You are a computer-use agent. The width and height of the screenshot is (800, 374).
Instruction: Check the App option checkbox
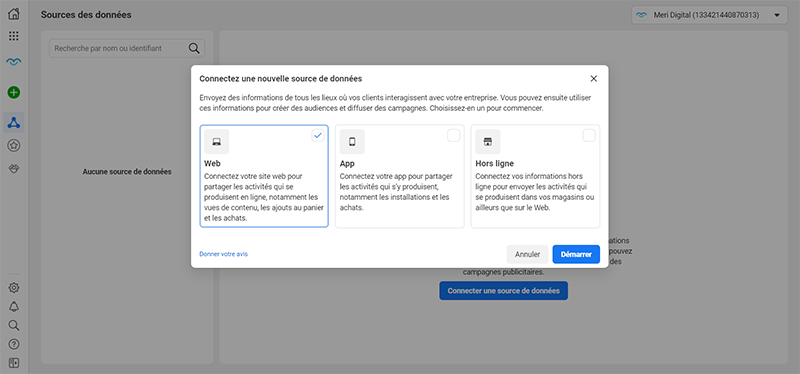click(x=454, y=135)
